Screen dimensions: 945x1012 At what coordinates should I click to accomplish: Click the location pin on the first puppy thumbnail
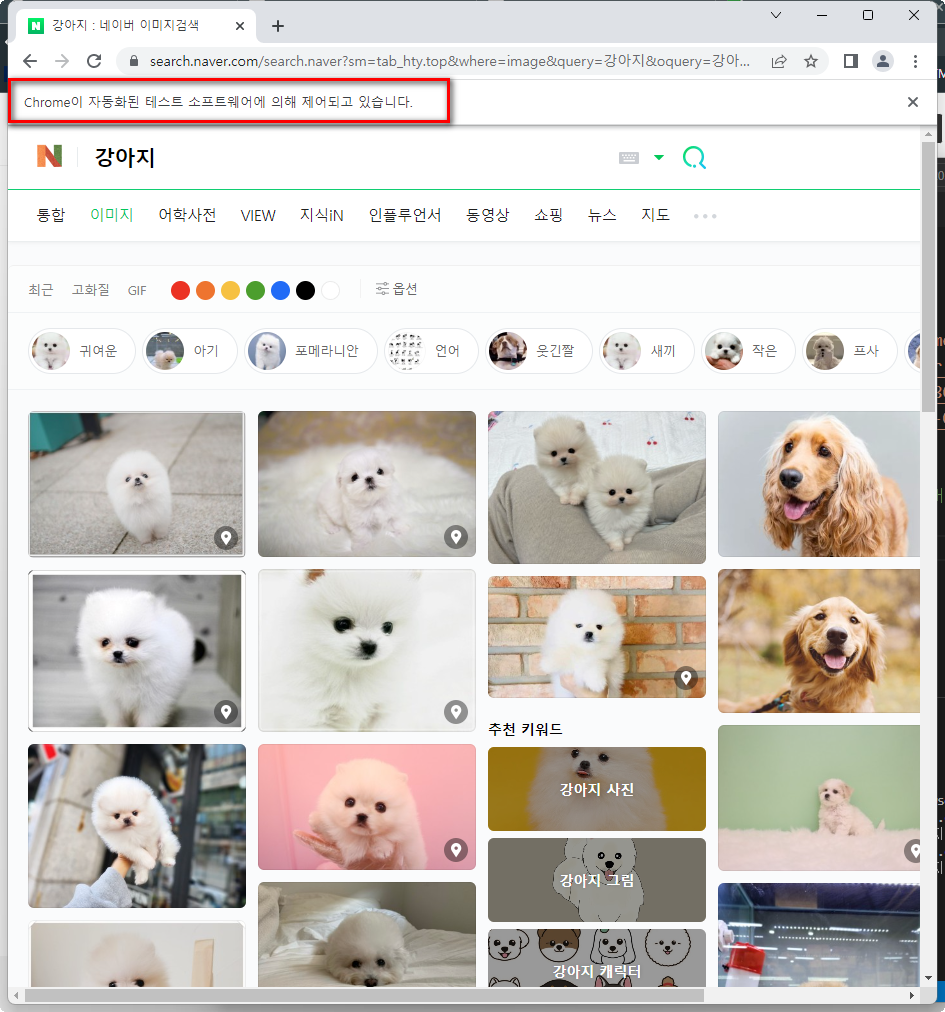click(x=226, y=538)
